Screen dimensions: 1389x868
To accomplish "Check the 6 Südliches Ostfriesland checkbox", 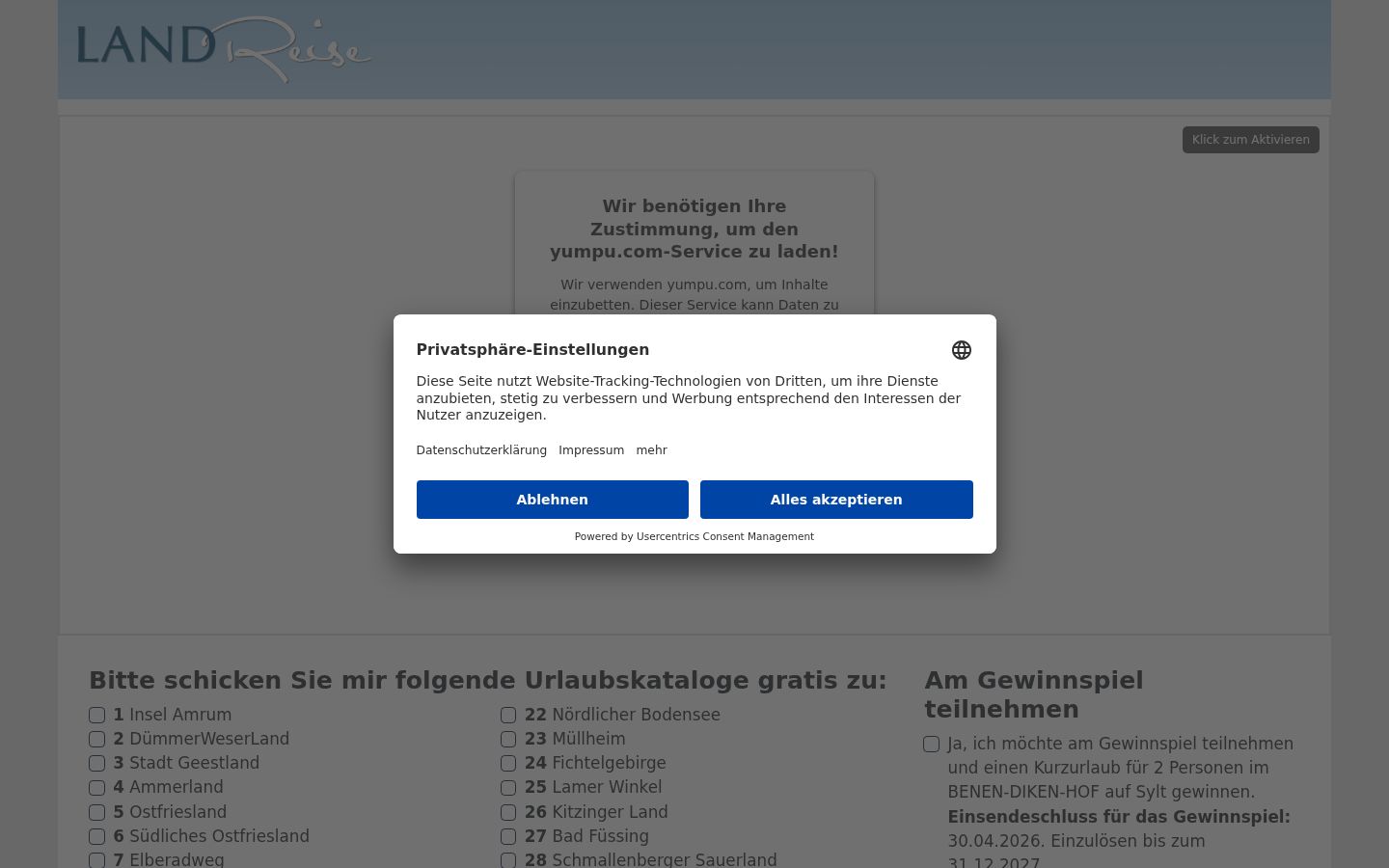I will click(x=97, y=836).
